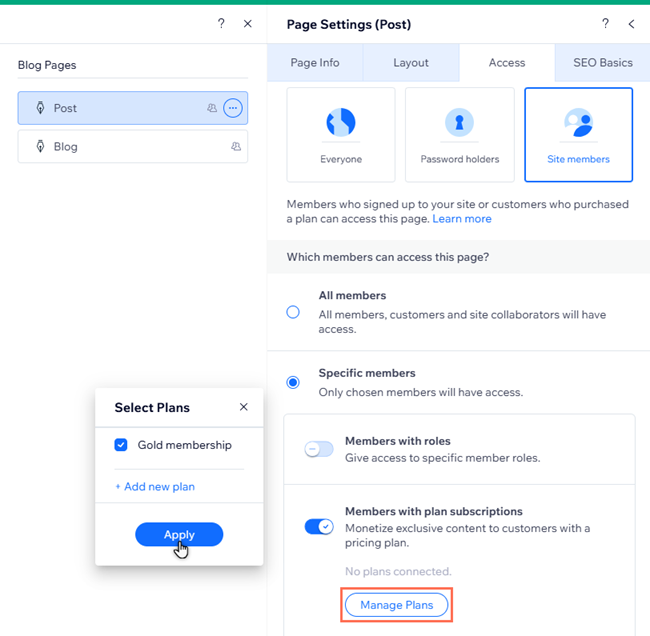This screenshot has width=650, height=636.
Task: Click the Blog Pages heading
Action: point(47,65)
